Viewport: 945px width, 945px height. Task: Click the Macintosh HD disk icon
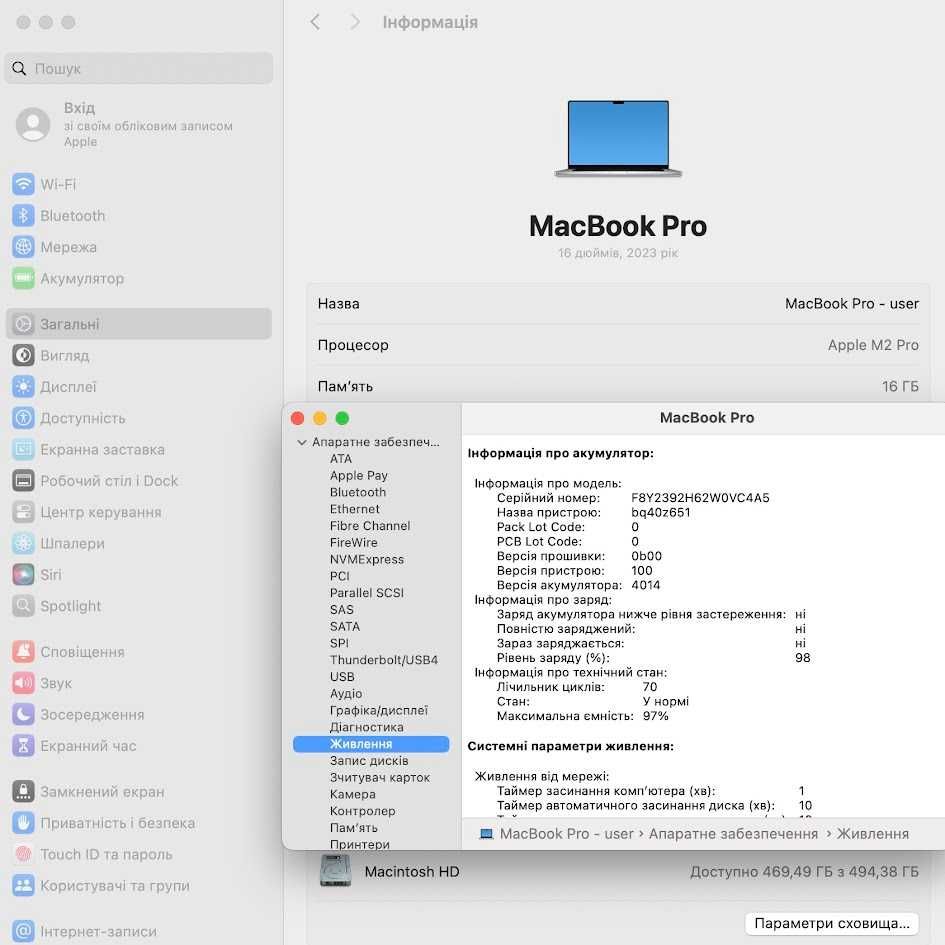pos(336,871)
